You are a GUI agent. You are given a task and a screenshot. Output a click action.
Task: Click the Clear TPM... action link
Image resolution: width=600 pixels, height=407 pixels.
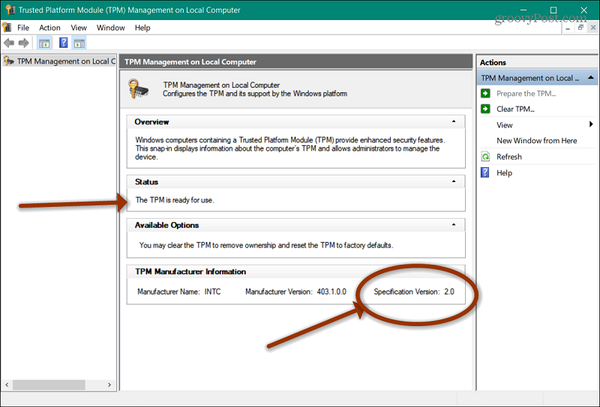pos(516,109)
